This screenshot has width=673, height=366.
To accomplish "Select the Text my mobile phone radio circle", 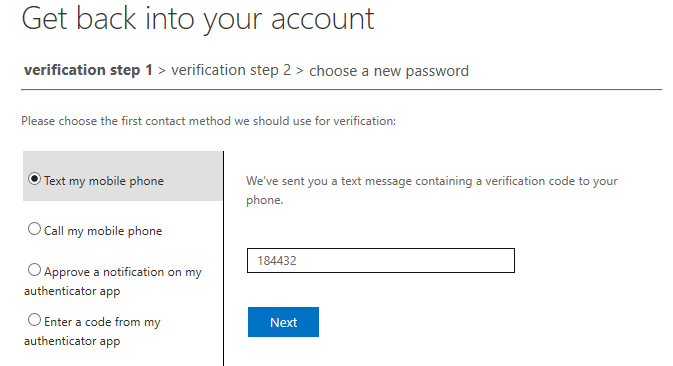I will click(x=34, y=178).
